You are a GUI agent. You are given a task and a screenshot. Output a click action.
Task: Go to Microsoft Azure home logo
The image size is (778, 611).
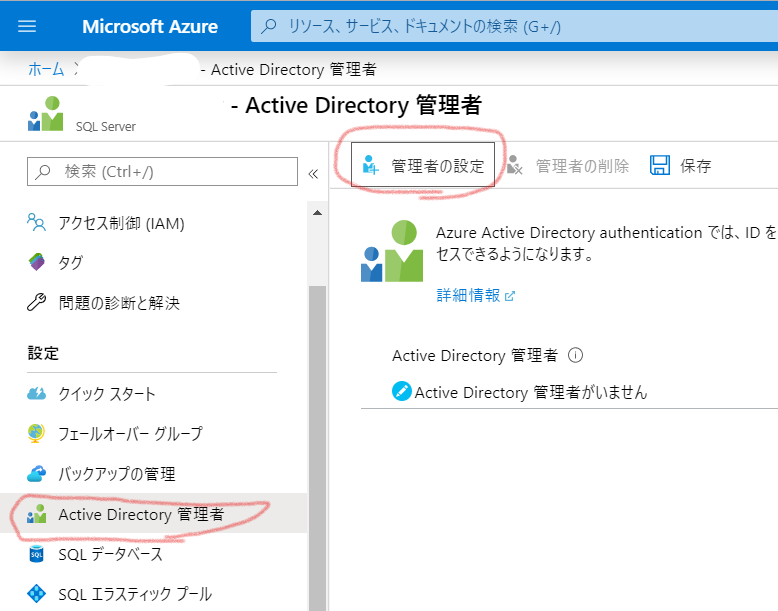click(x=149, y=26)
